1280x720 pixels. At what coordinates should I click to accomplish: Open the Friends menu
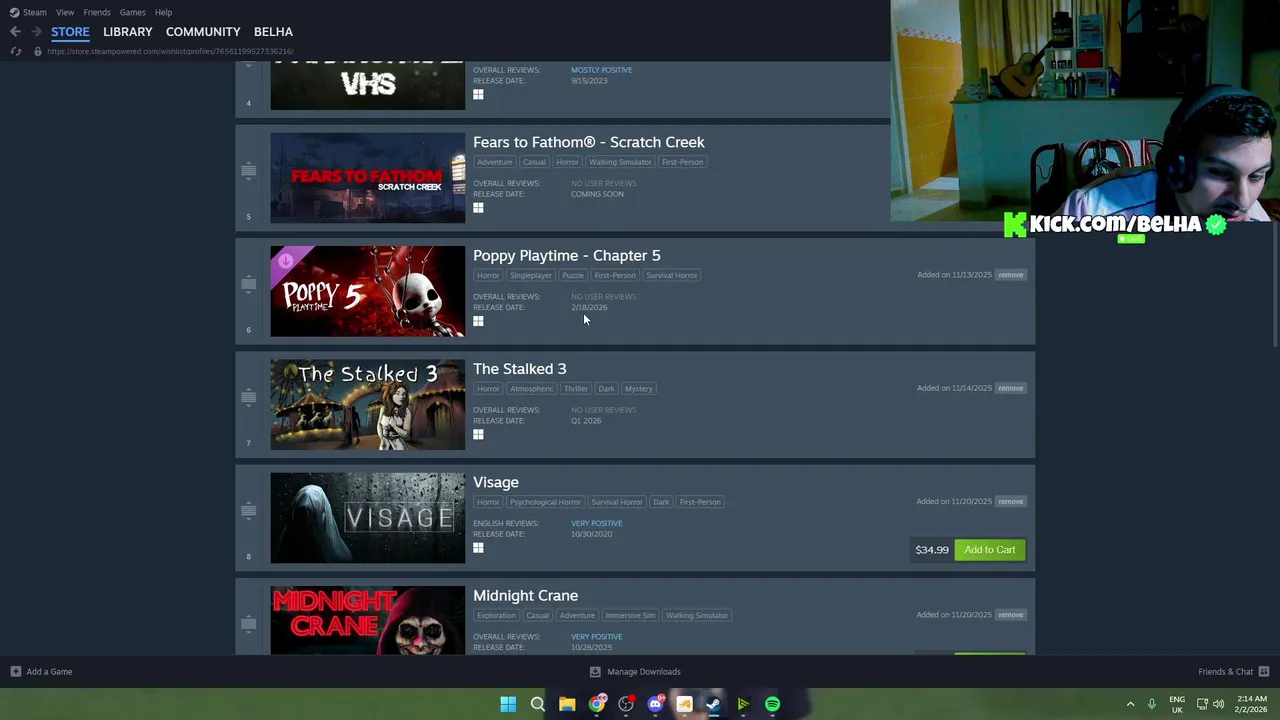97,12
